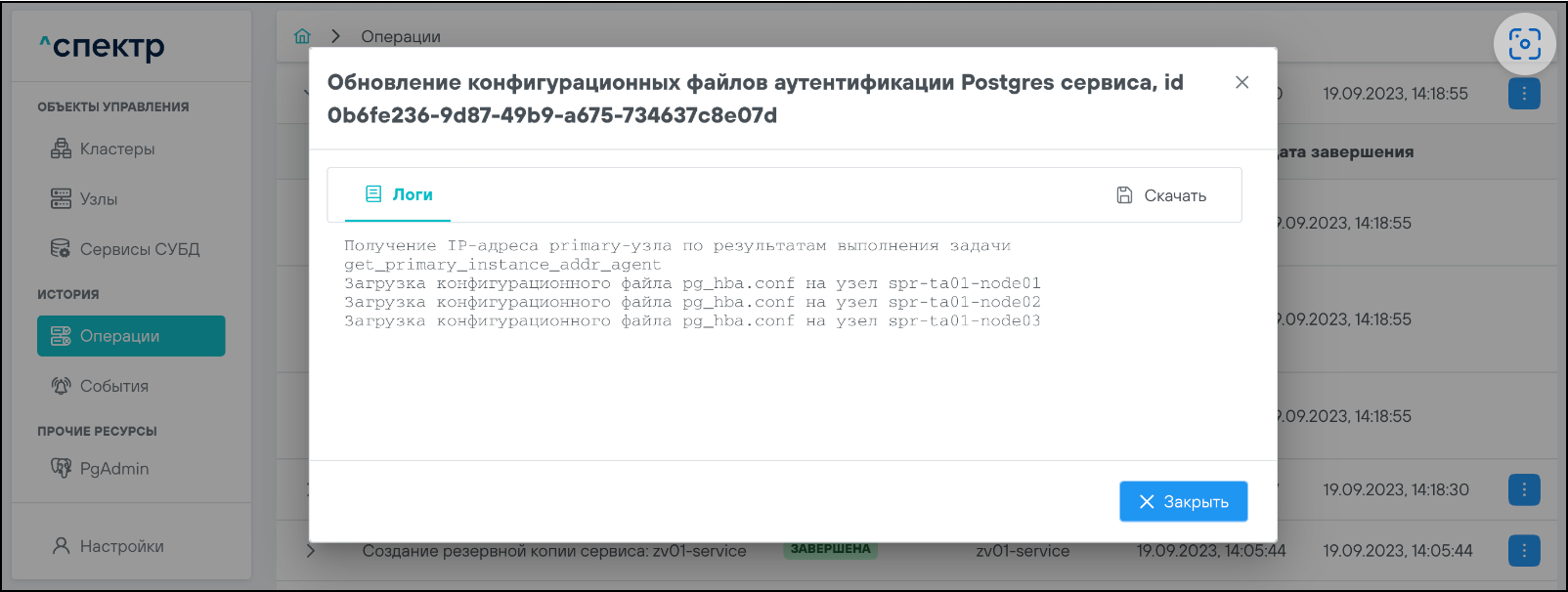Click the zv01-service cell in the table
Viewport: 1568px width, 592px height.
click(1023, 551)
